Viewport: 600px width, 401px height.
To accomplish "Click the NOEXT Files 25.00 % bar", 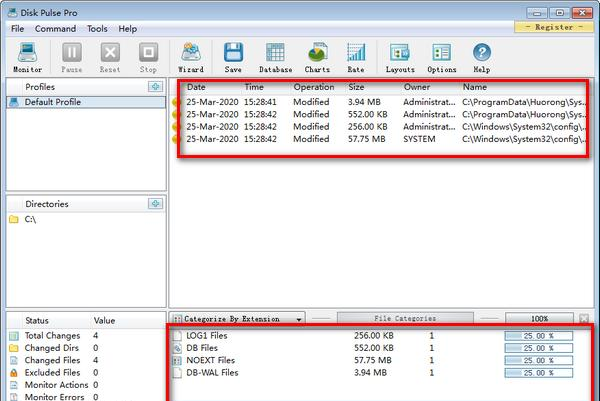I will pyautogui.click(x=539, y=360).
